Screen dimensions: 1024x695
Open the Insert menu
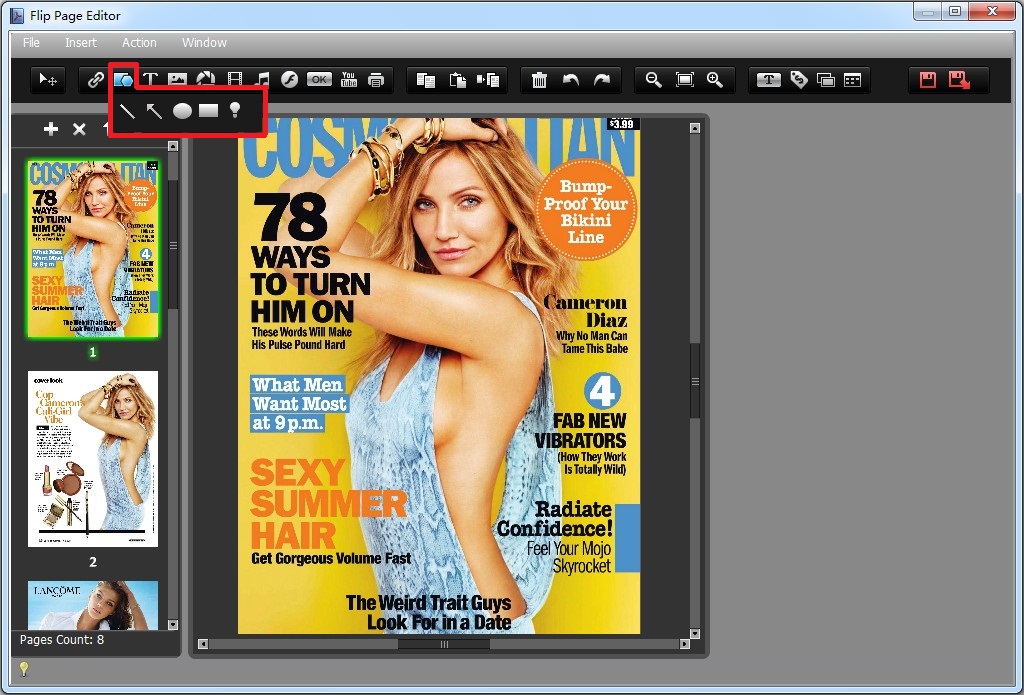(x=80, y=42)
